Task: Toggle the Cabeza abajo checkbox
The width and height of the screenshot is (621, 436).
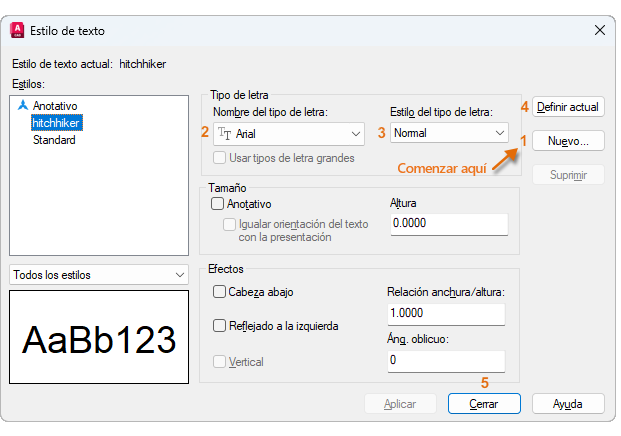Action: coord(219,292)
